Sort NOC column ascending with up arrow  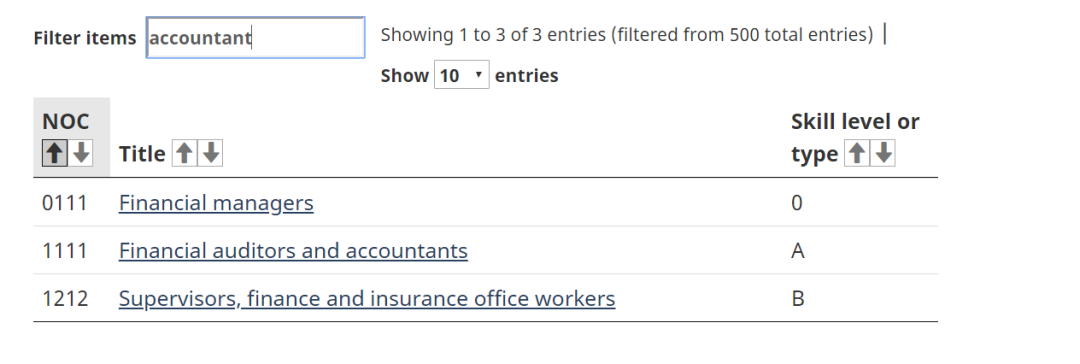coord(54,153)
